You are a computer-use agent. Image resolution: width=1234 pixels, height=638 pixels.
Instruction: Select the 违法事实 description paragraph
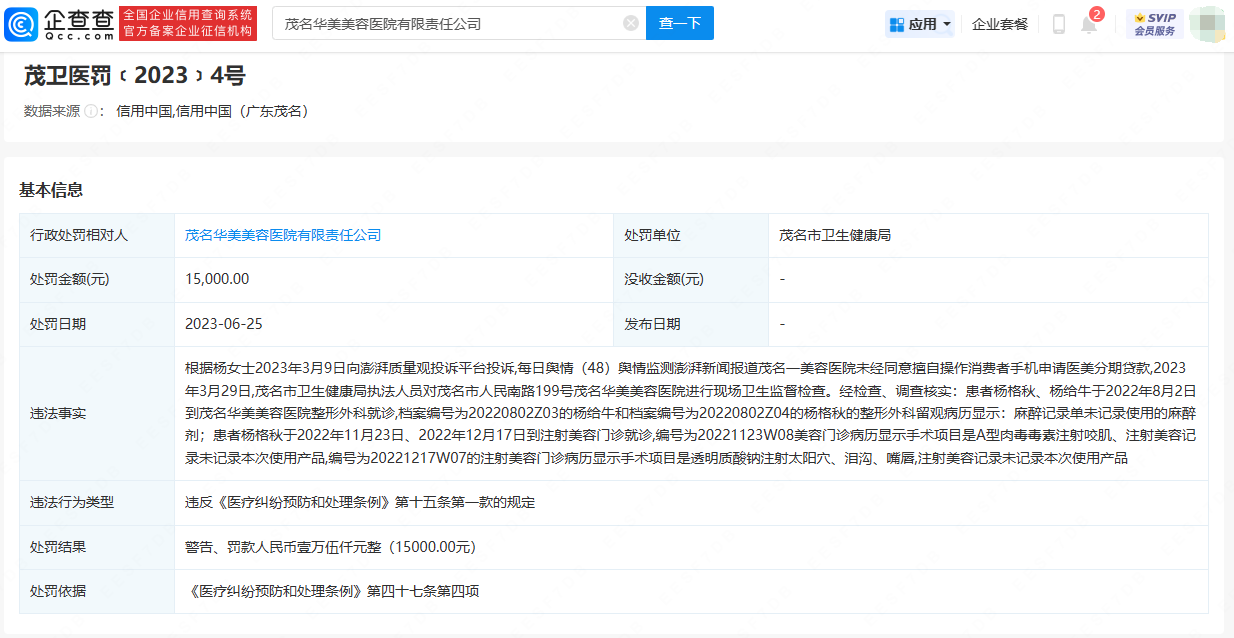[x=691, y=413]
